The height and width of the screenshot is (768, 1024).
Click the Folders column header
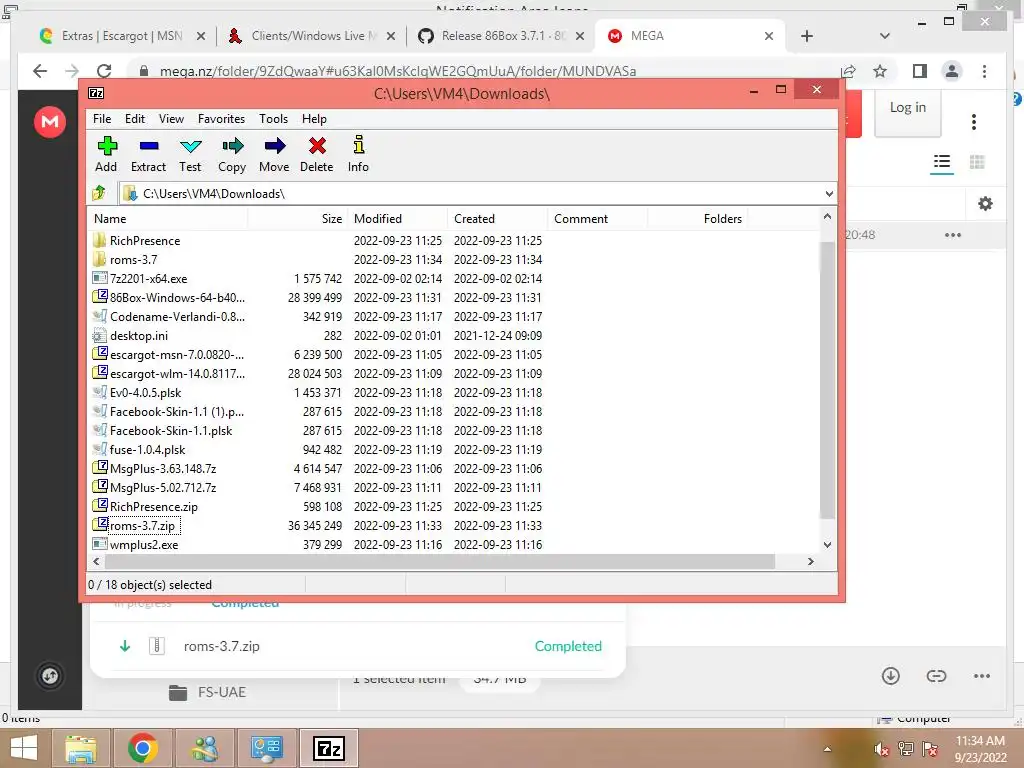697,219
